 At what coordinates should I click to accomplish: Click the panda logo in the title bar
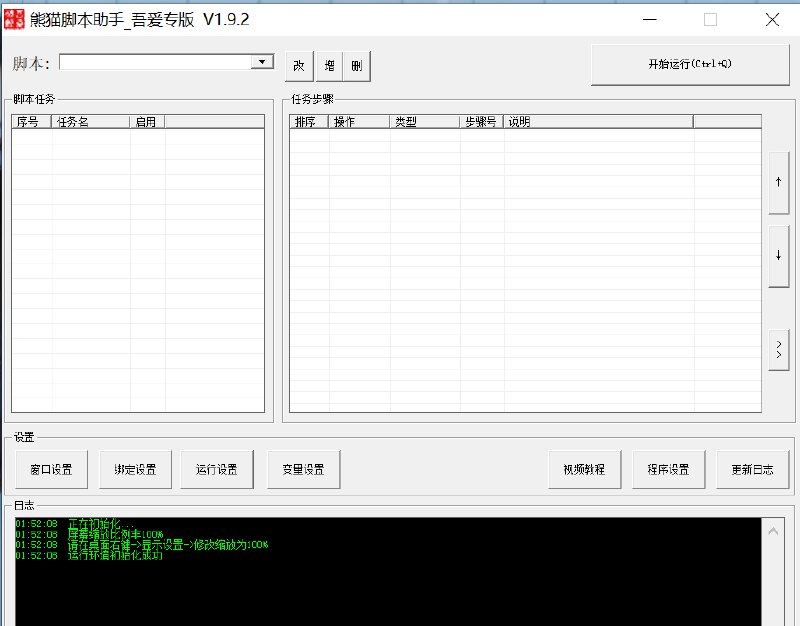[x=14, y=19]
